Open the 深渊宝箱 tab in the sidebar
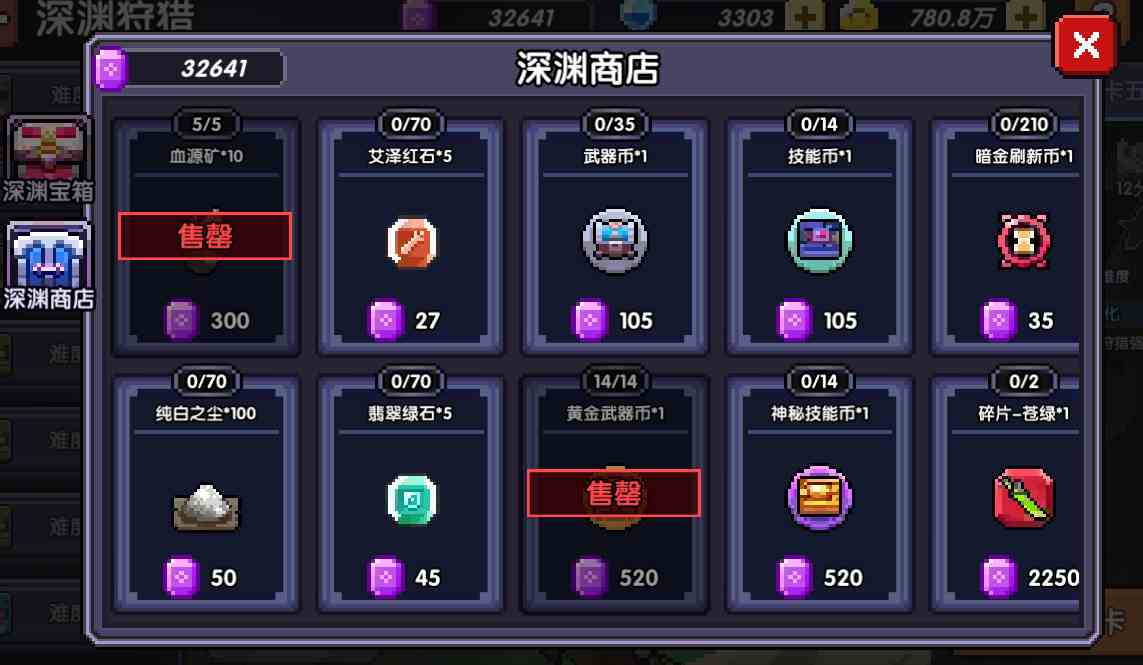 pyautogui.click(x=48, y=159)
